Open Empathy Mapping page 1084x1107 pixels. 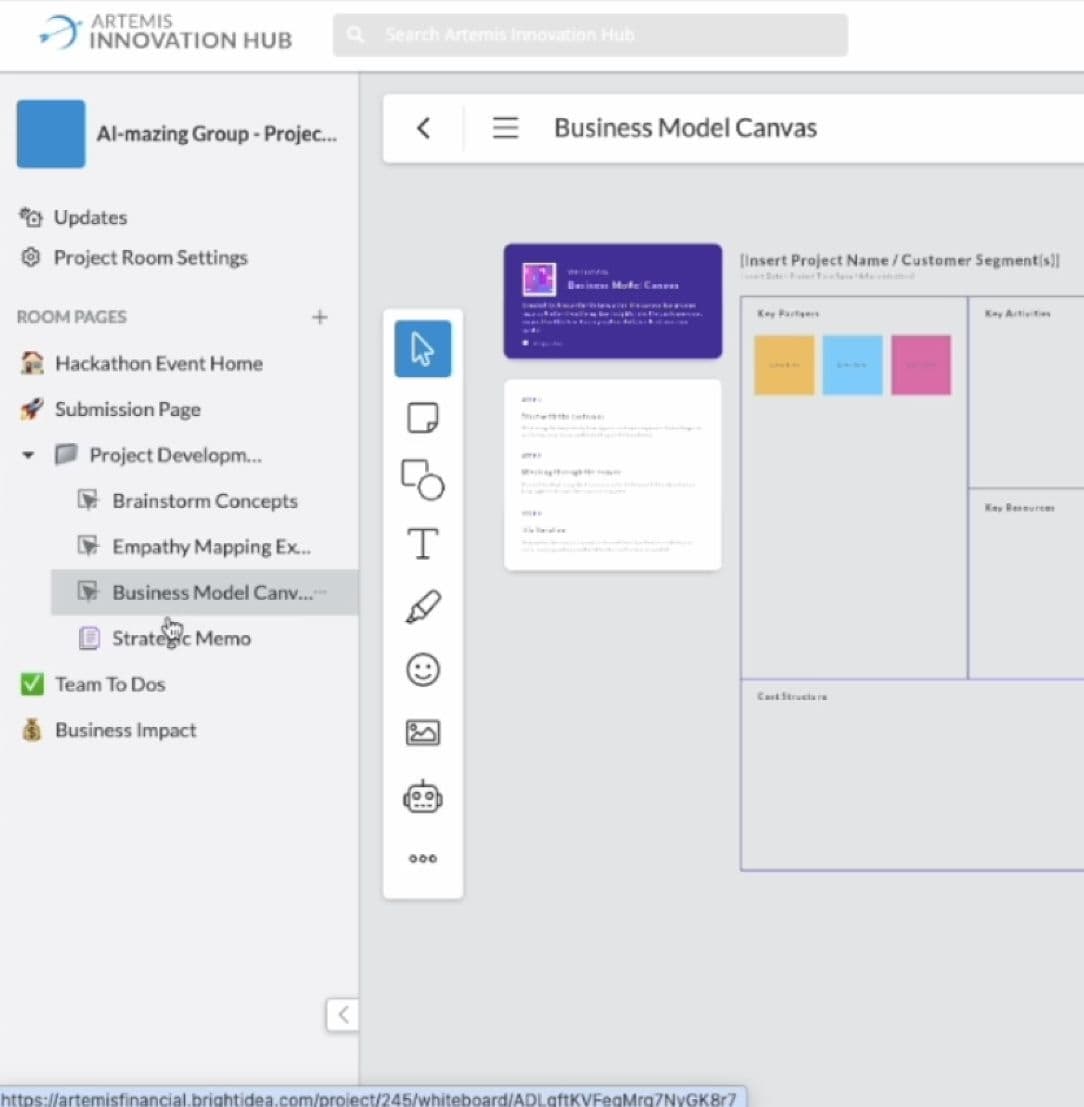pos(211,546)
